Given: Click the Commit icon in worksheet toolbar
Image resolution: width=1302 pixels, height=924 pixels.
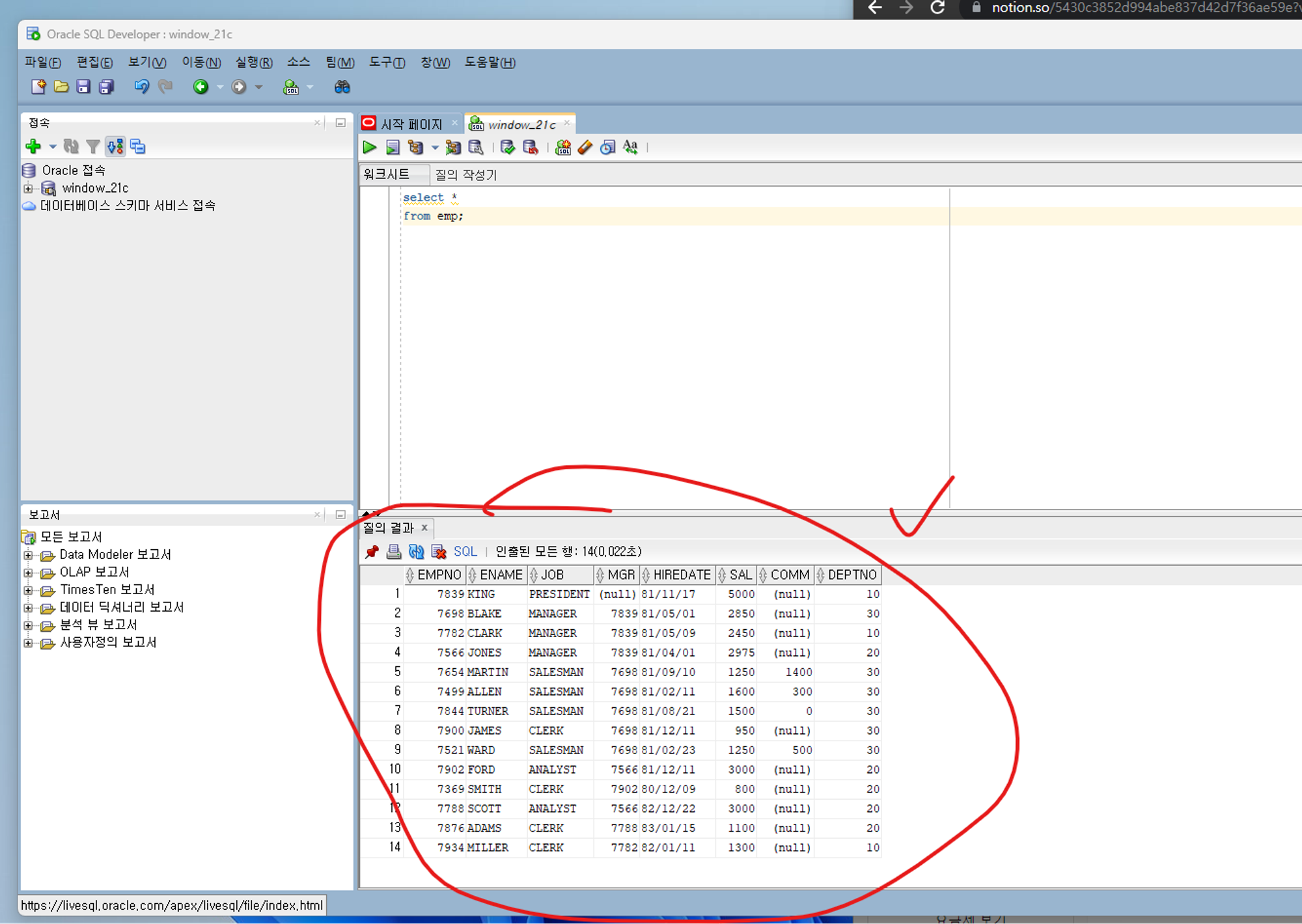Looking at the screenshot, I should click(508, 148).
